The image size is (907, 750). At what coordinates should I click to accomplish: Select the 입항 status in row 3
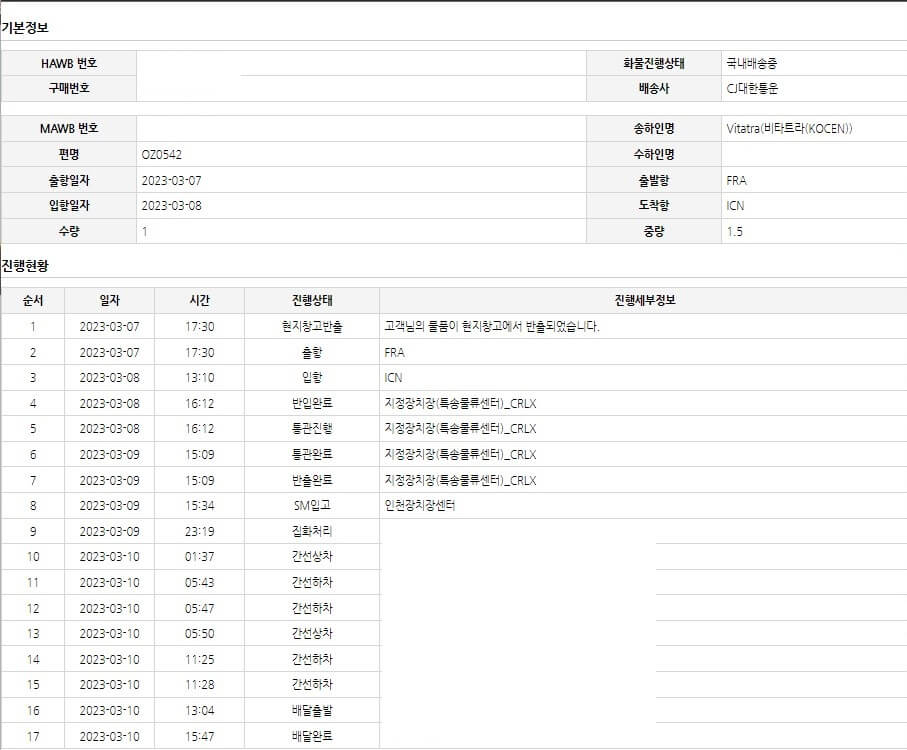[312, 377]
